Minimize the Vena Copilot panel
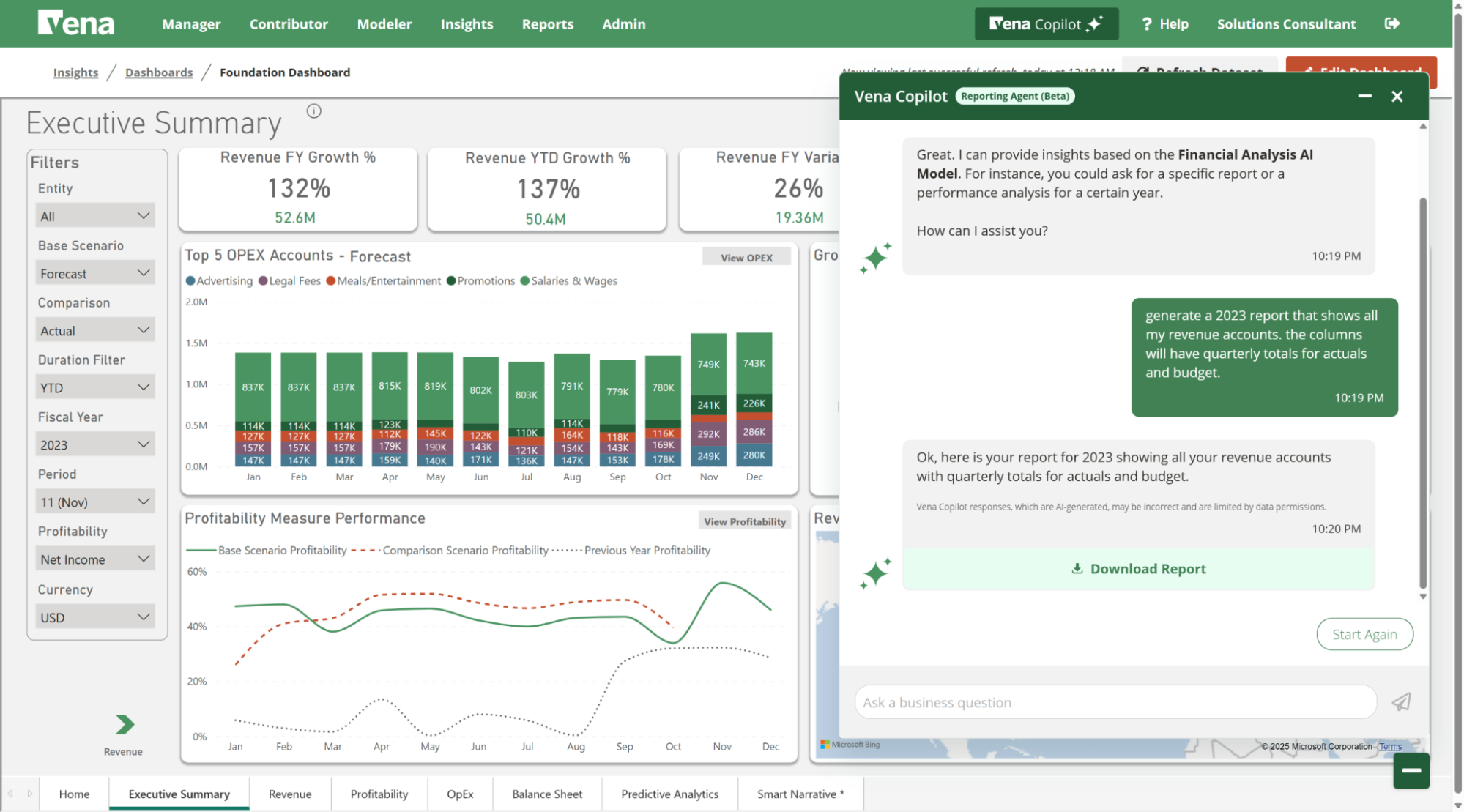Image resolution: width=1464 pixels, height=812 pixels. click(x=1364, y=96)
